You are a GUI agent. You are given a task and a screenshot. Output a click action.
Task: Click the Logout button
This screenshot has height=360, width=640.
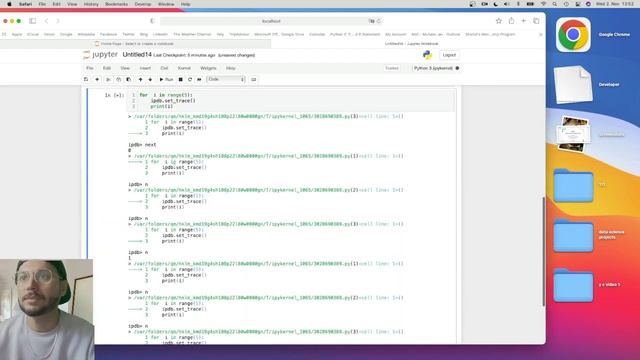(449, 55)
